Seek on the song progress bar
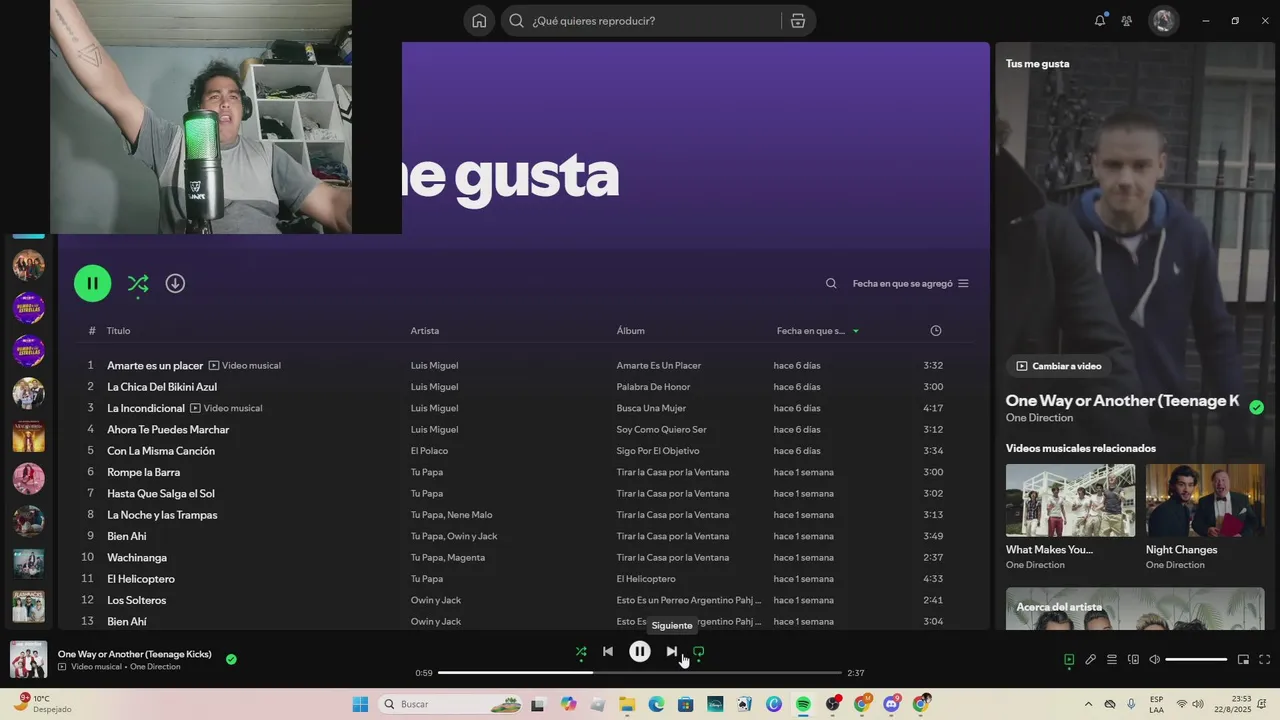The image size is (1280, 720). [640, 673]
